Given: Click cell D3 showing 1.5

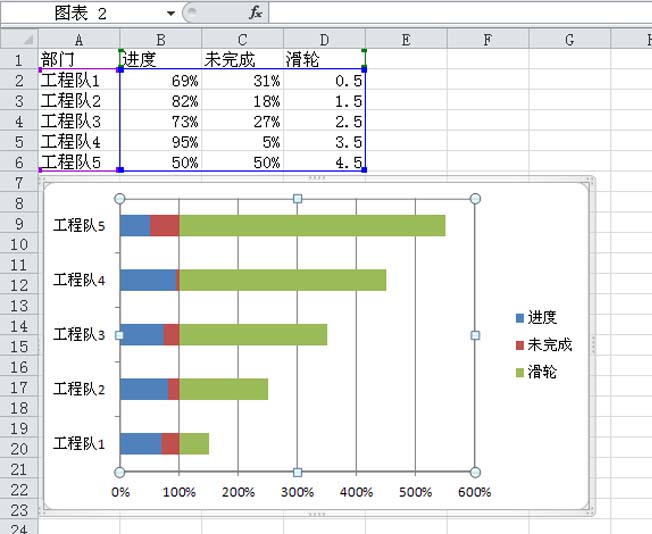Looking at the screenshot, I should [324, 100].
